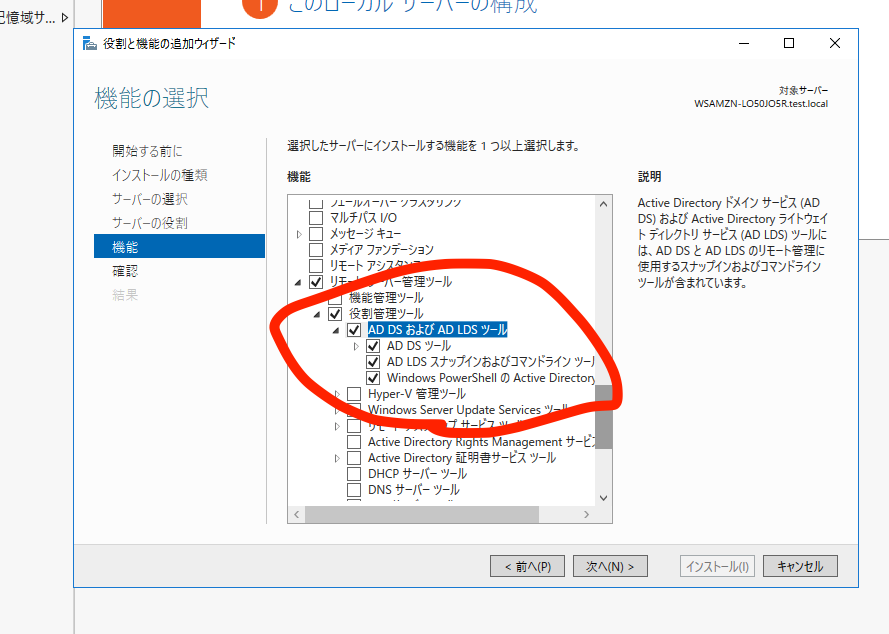This screenshot has height=634, width=889.
Task: Open the サーバーの選択 wizard step
Action: [150, 199]
